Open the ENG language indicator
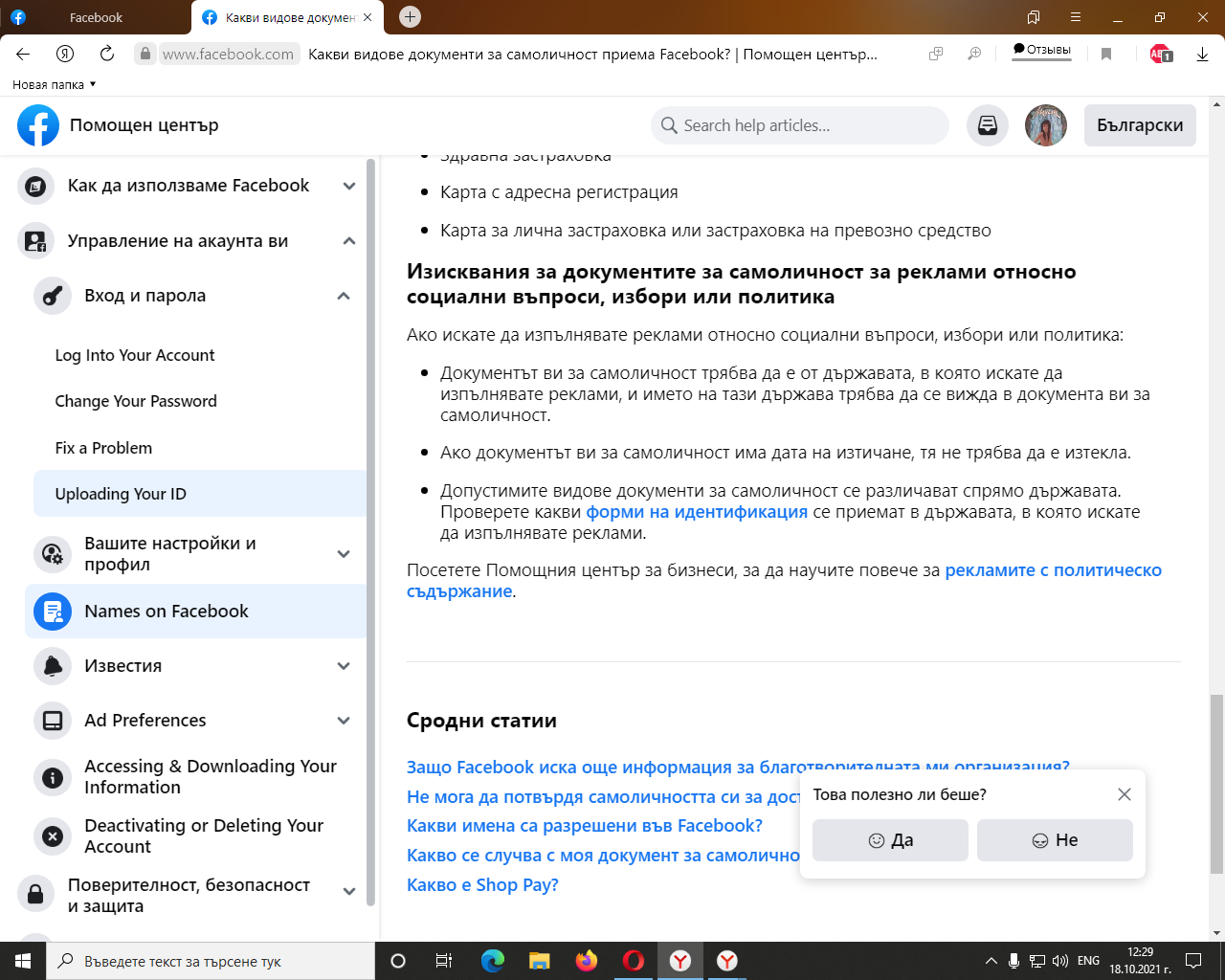The height and width of the screenshot is (980, 1225). pyautogui.click(x=1088, y=961)
